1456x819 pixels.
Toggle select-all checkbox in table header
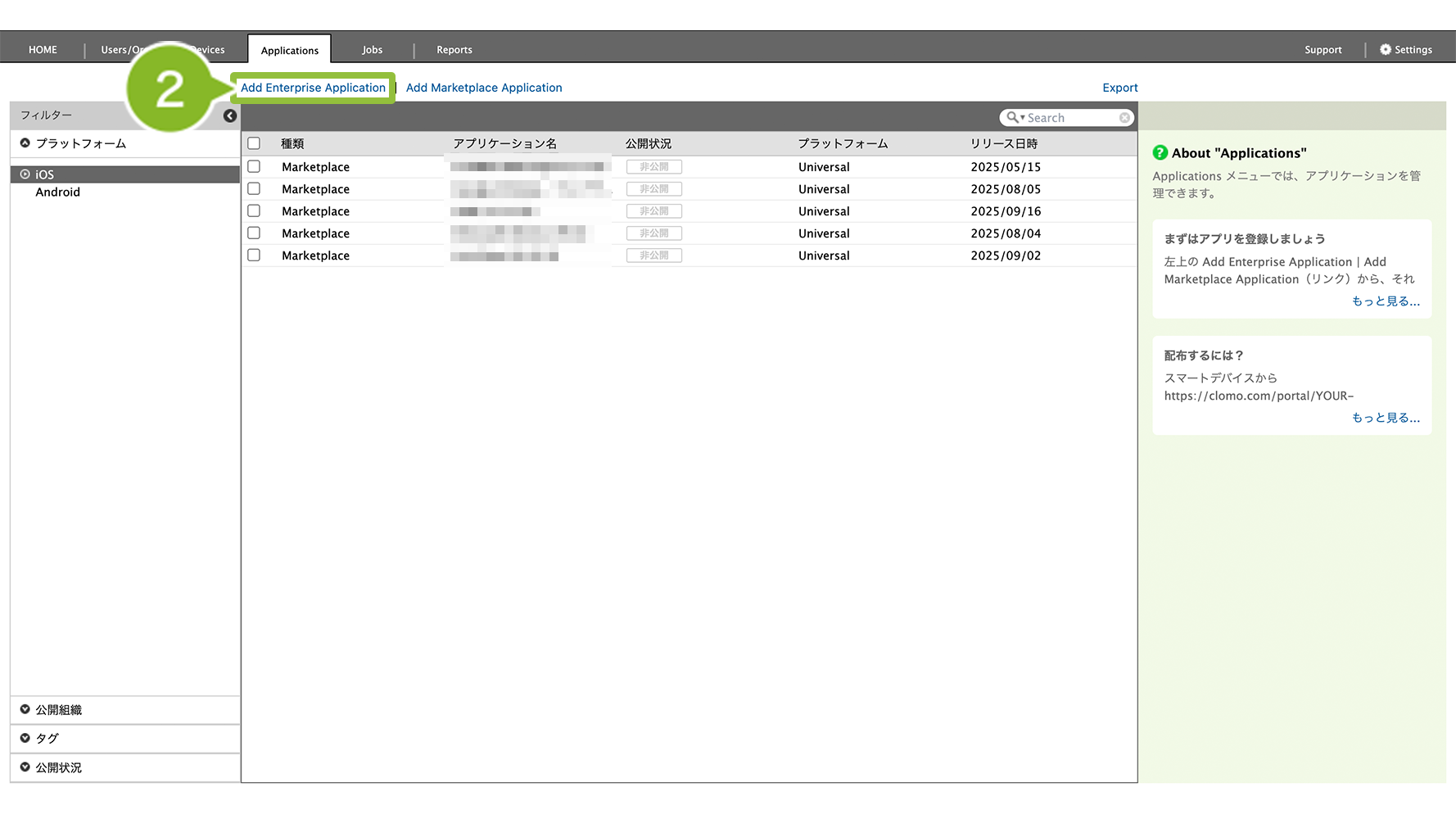254,143
